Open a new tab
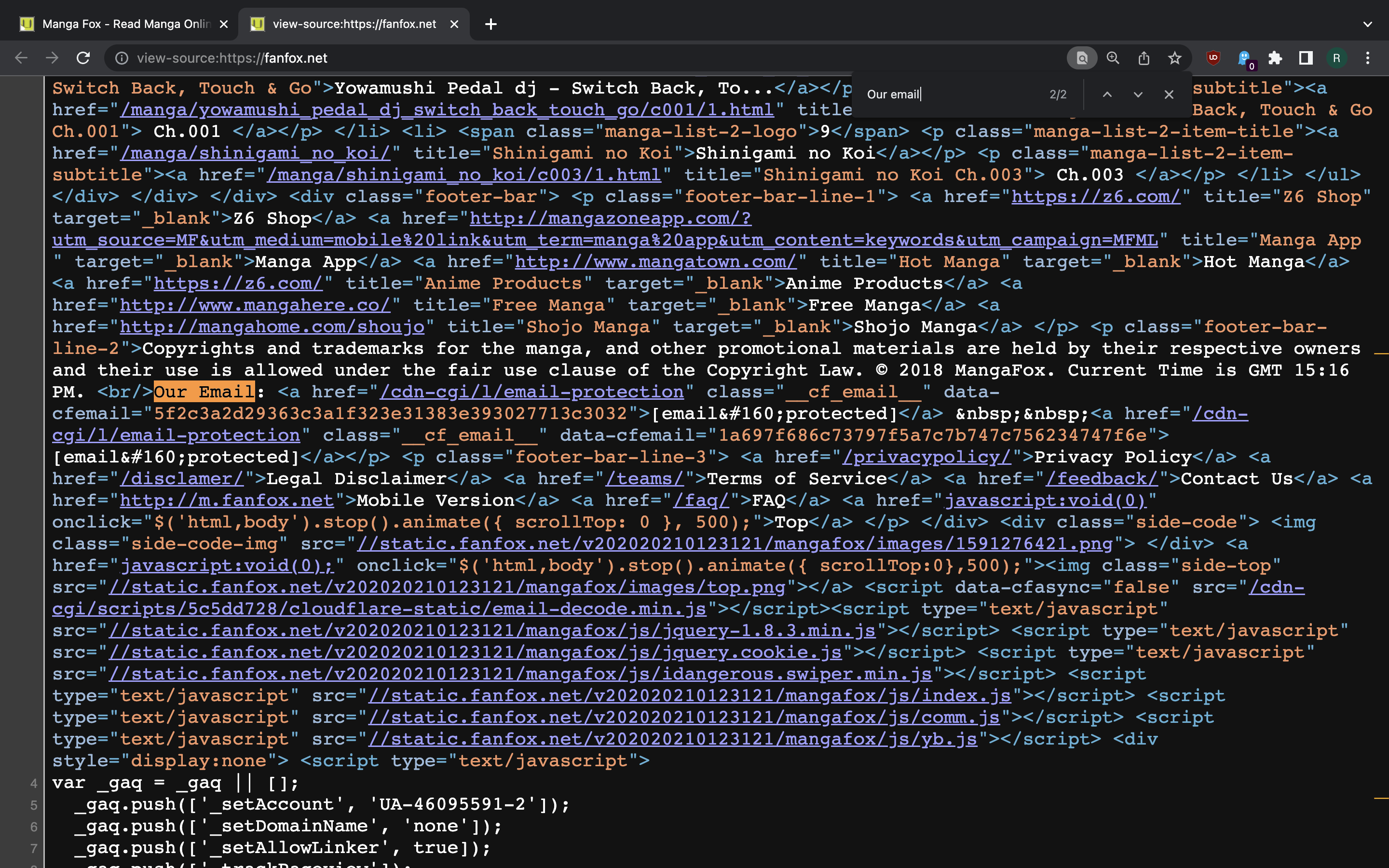The height and width of the screenshot is (868, 1389). tap(491, 24)
